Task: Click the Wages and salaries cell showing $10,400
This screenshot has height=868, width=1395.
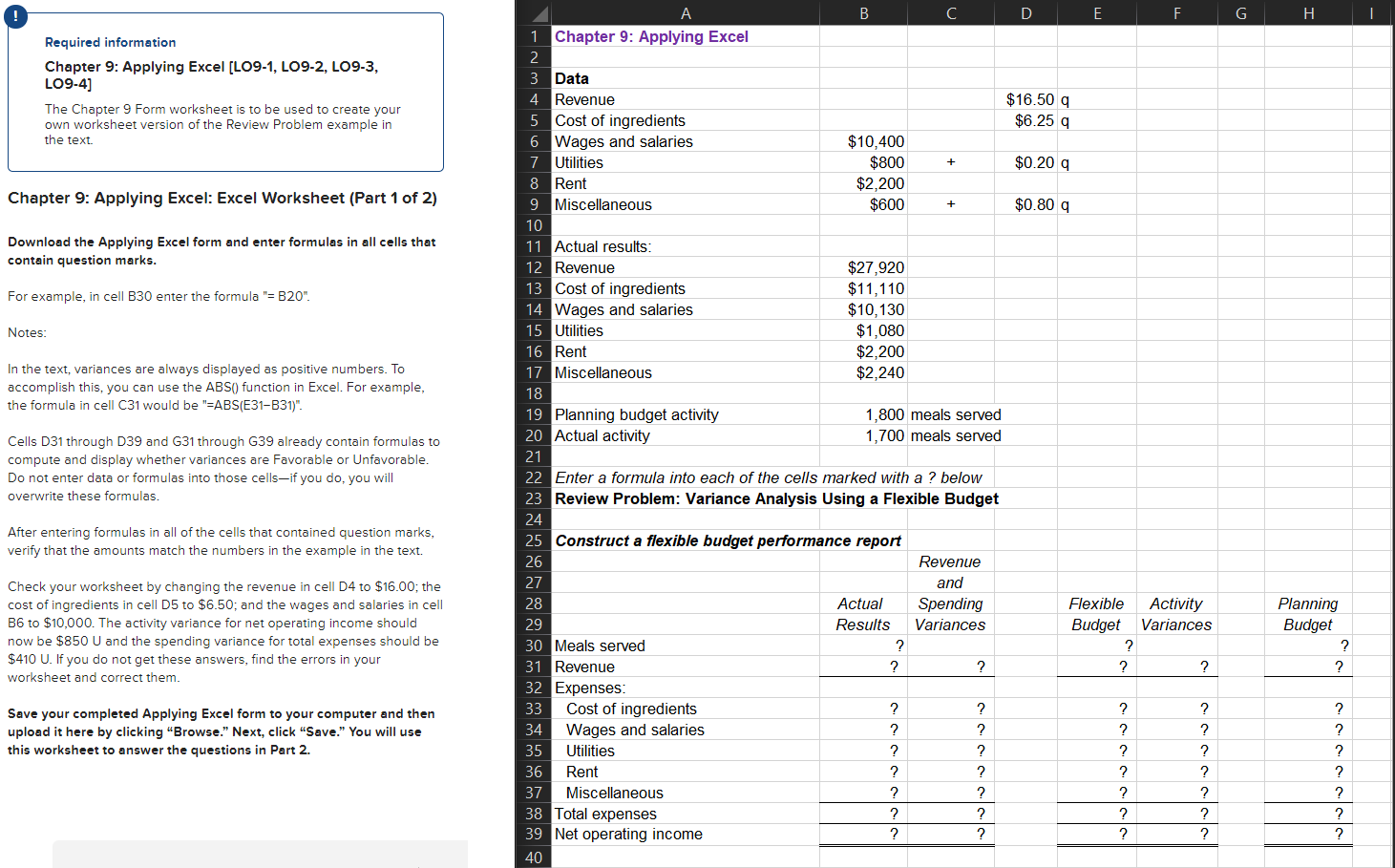Action: (x=874, y=141)
